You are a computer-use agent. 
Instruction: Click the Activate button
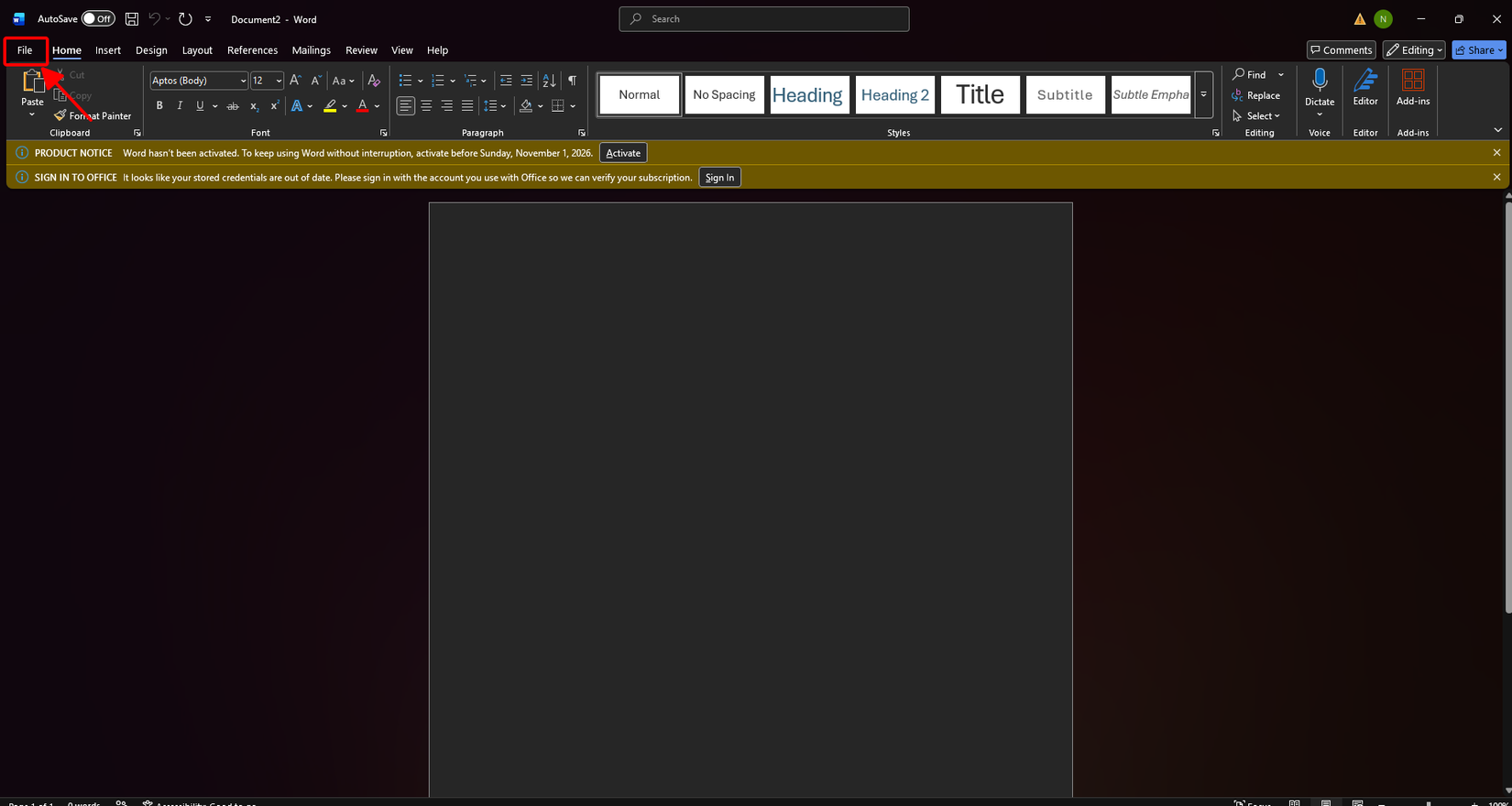click(x=623, y=153)
